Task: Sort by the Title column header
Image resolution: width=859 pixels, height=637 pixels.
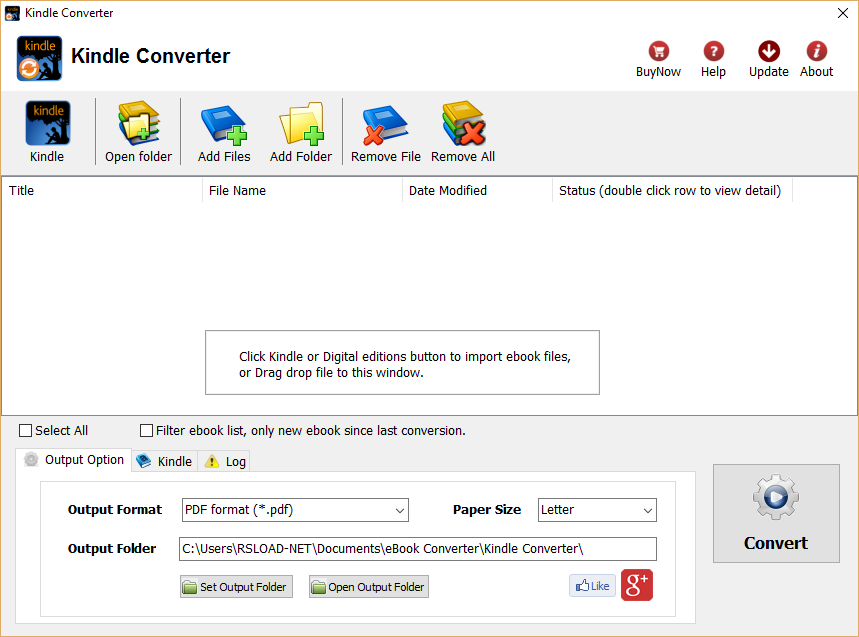Action: (x=102, y=191)
